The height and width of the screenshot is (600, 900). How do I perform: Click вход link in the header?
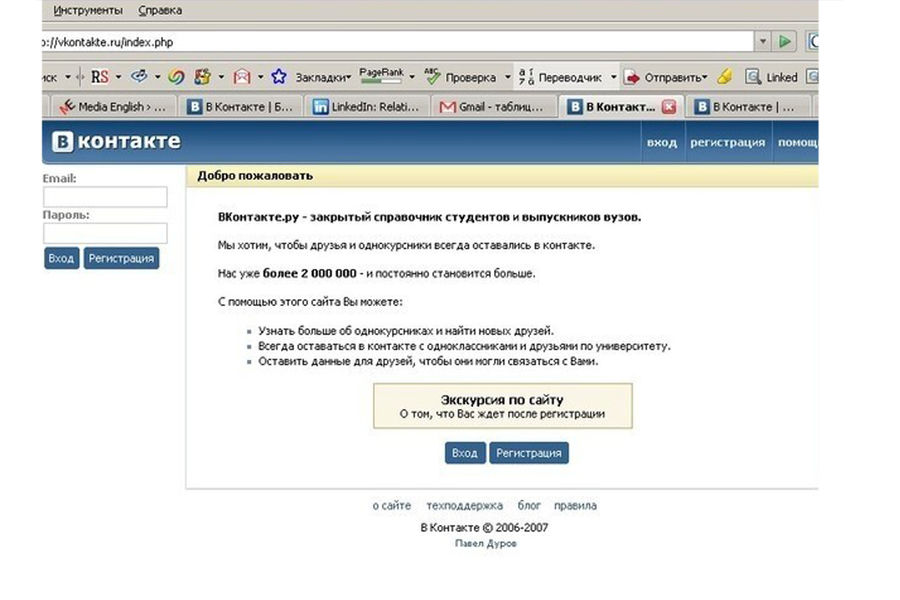click(662, 142)
